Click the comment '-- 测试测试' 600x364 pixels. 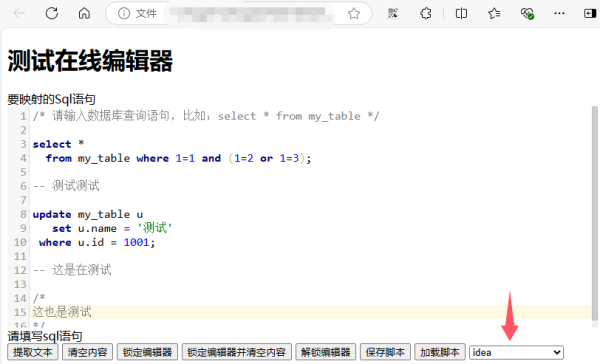pos(66,186)
